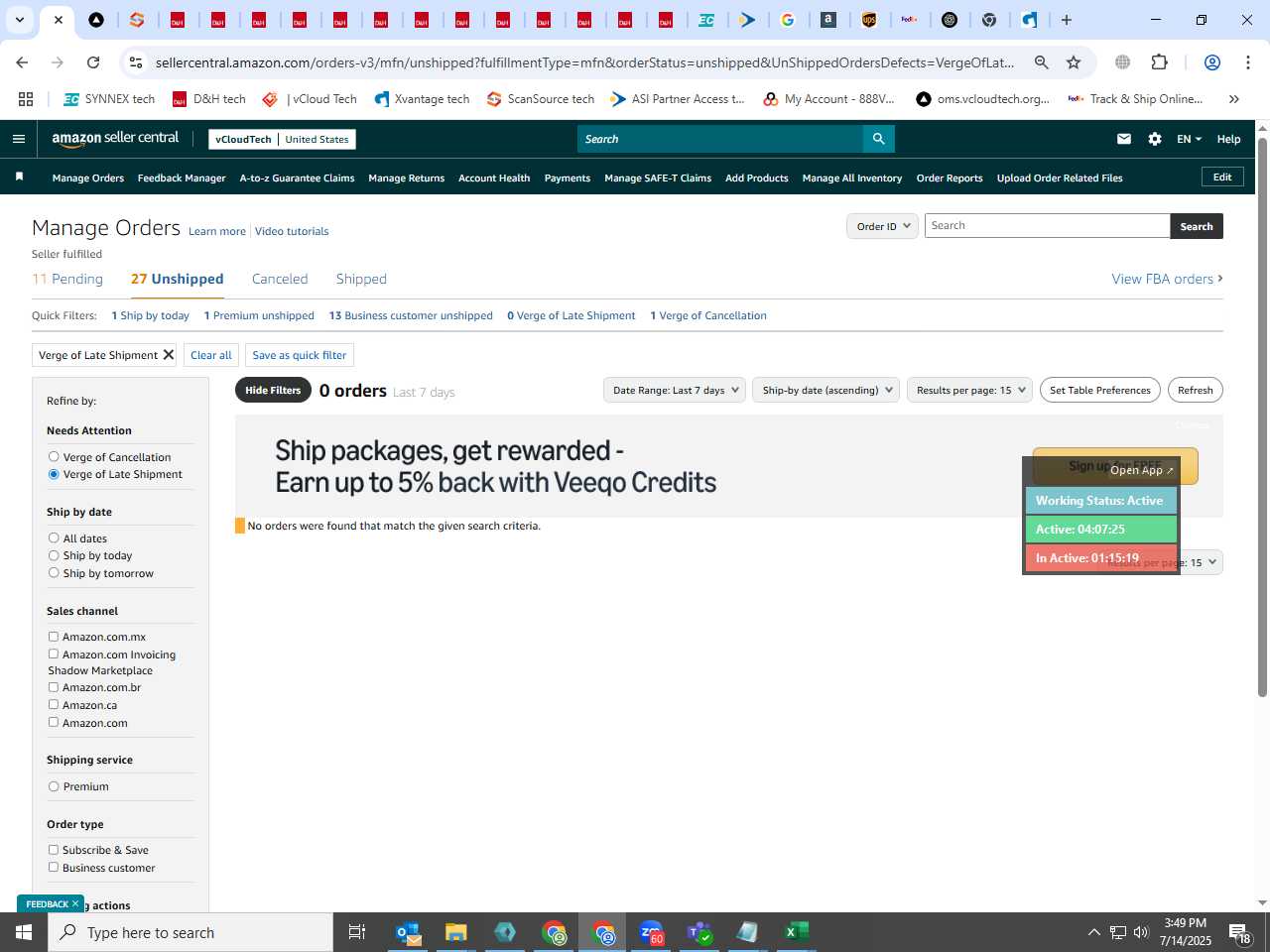Open the Ship-by date sort dropdown
This screenshot has width=1270, height=952.
(x=827, y=390)
